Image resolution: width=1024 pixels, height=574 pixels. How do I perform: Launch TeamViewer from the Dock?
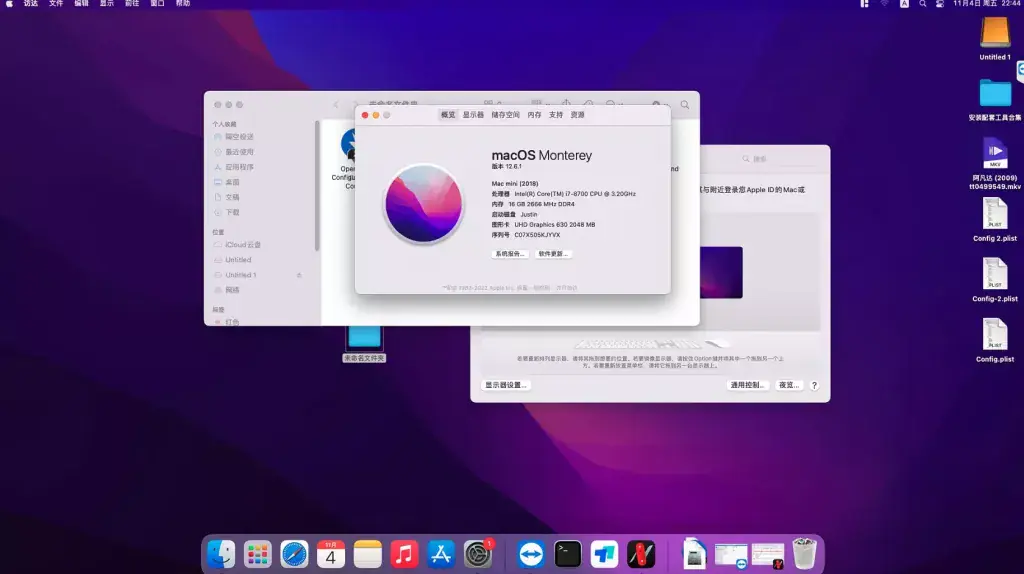(531, 554)
